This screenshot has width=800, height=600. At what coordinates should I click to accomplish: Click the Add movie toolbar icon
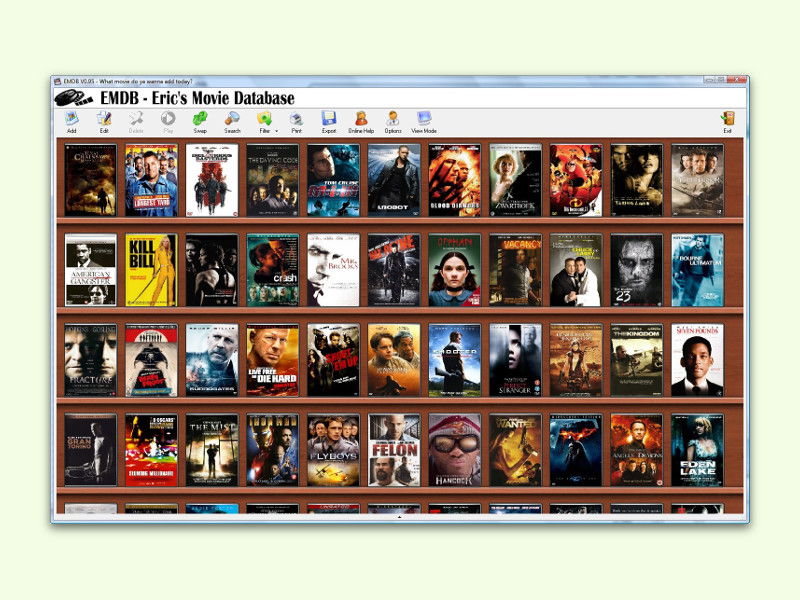(71, 119)
